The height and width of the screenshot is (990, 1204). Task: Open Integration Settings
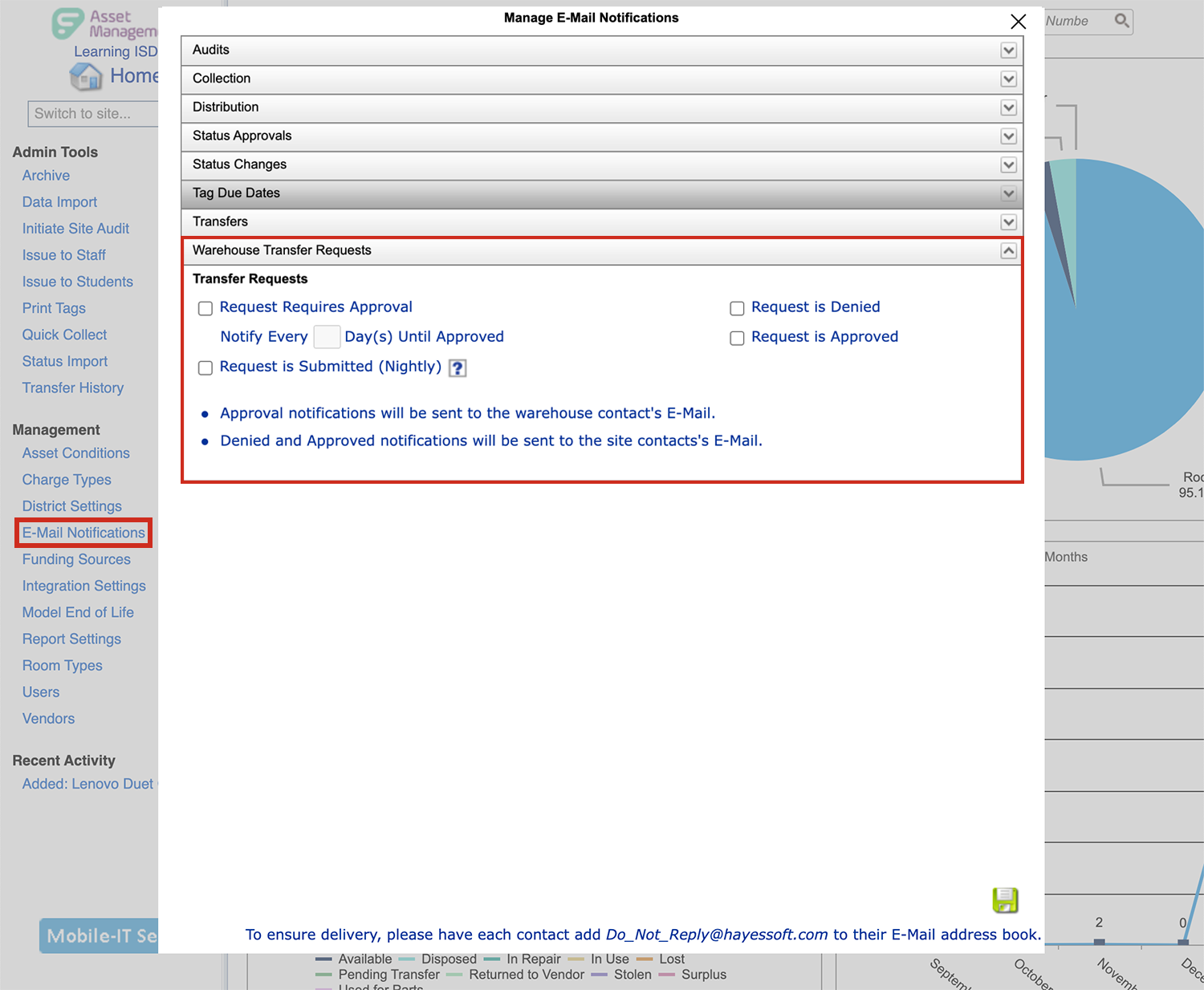tap(83, 586)
